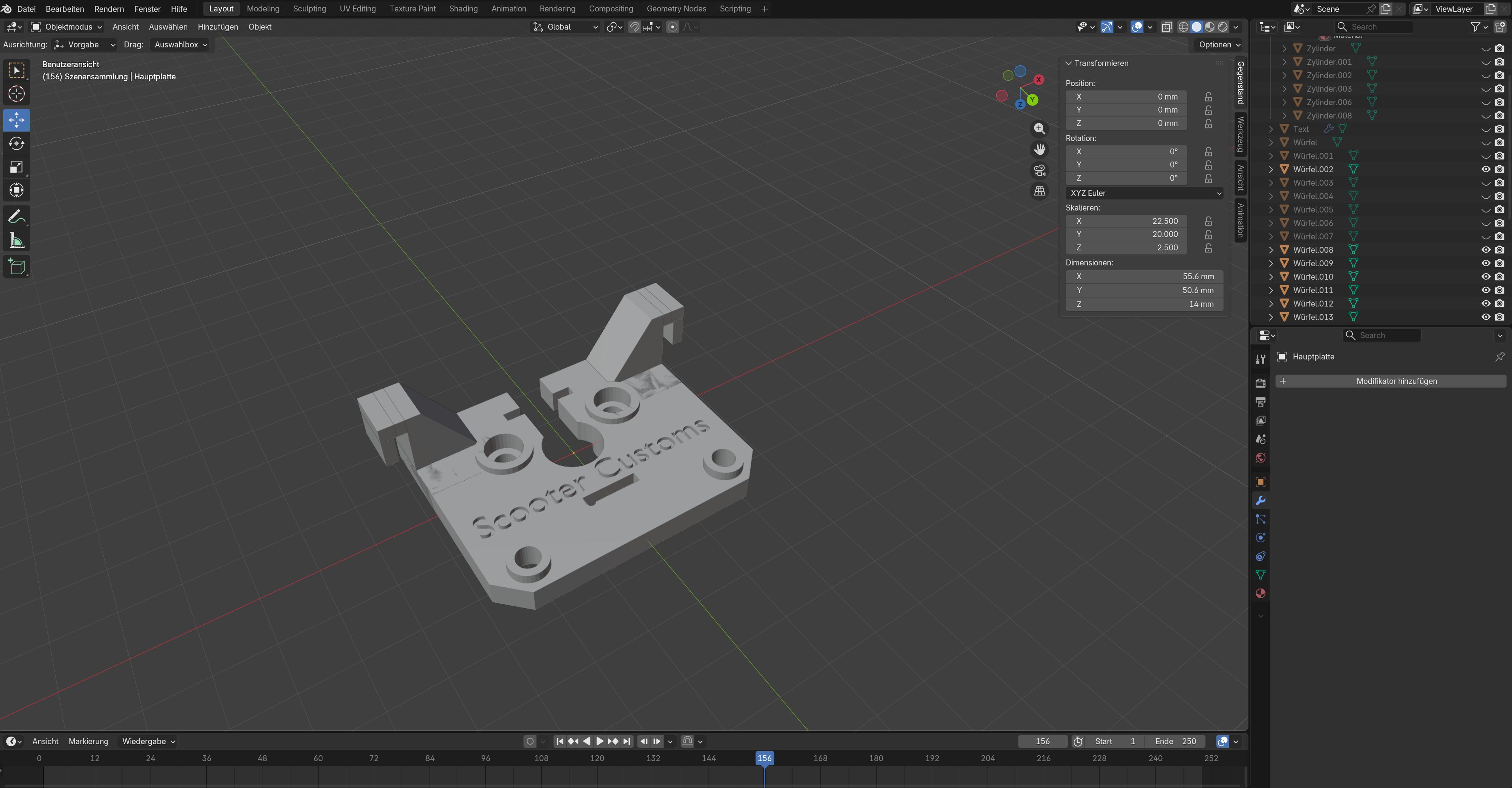Toggle Würfel.013 viewport visibility
This screenshot has width=1512, height=788.
(x=1486, y=318)
